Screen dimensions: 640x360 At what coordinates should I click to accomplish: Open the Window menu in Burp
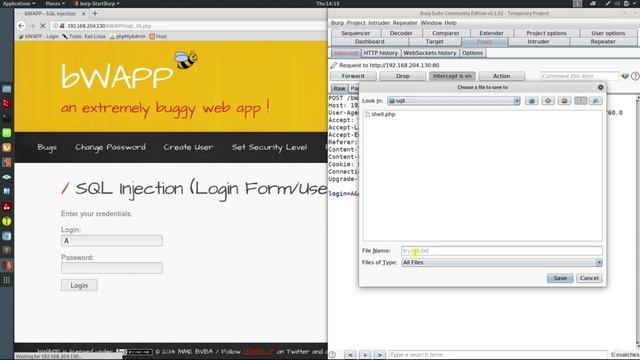(x=431, y=23)
